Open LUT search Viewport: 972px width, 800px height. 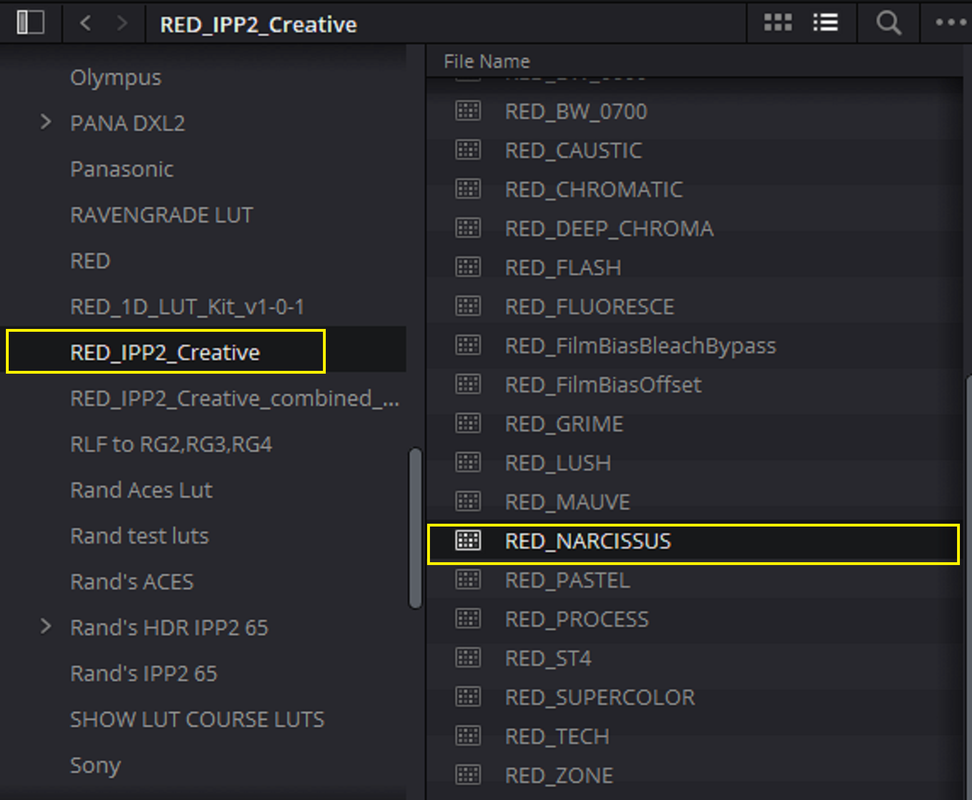(x=888, y=23)
